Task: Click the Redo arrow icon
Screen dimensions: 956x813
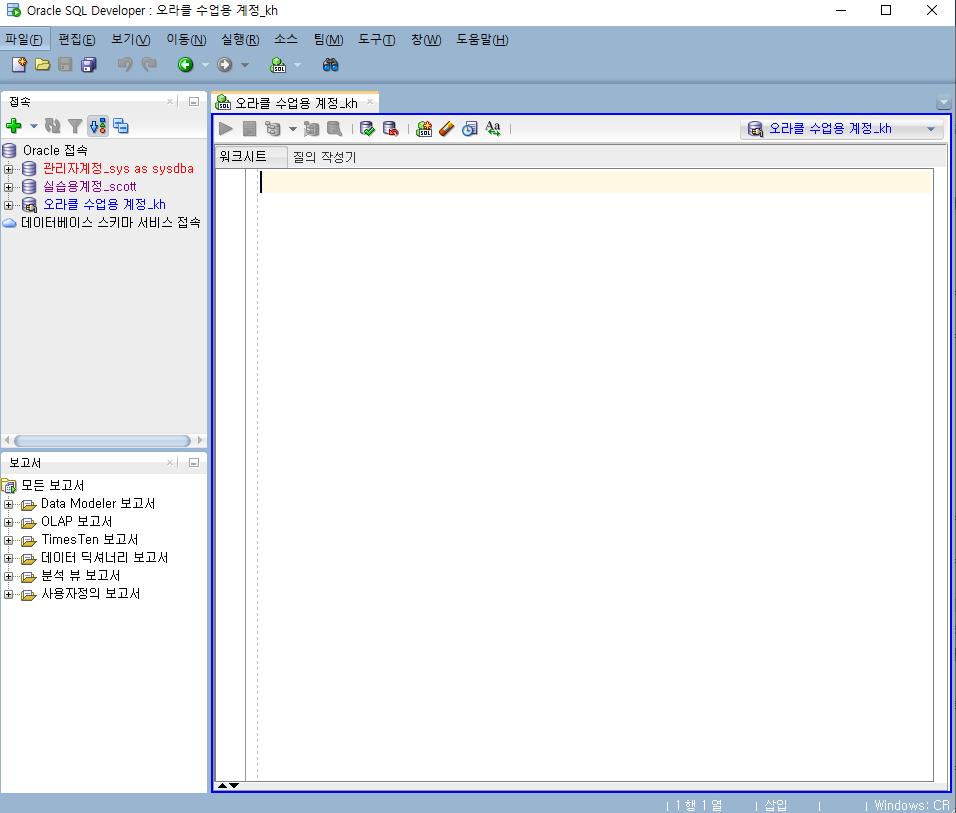Action: [149, 64]
